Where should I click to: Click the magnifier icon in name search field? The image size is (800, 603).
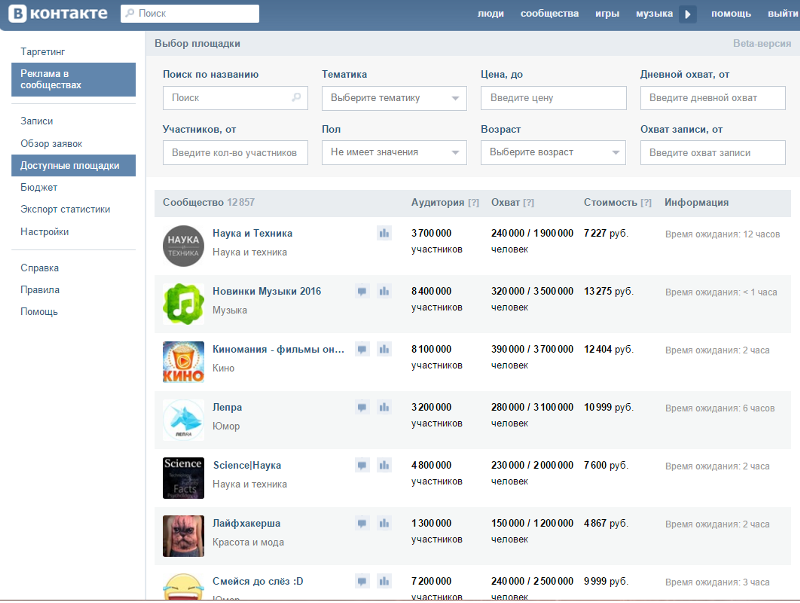coord(296,97)
